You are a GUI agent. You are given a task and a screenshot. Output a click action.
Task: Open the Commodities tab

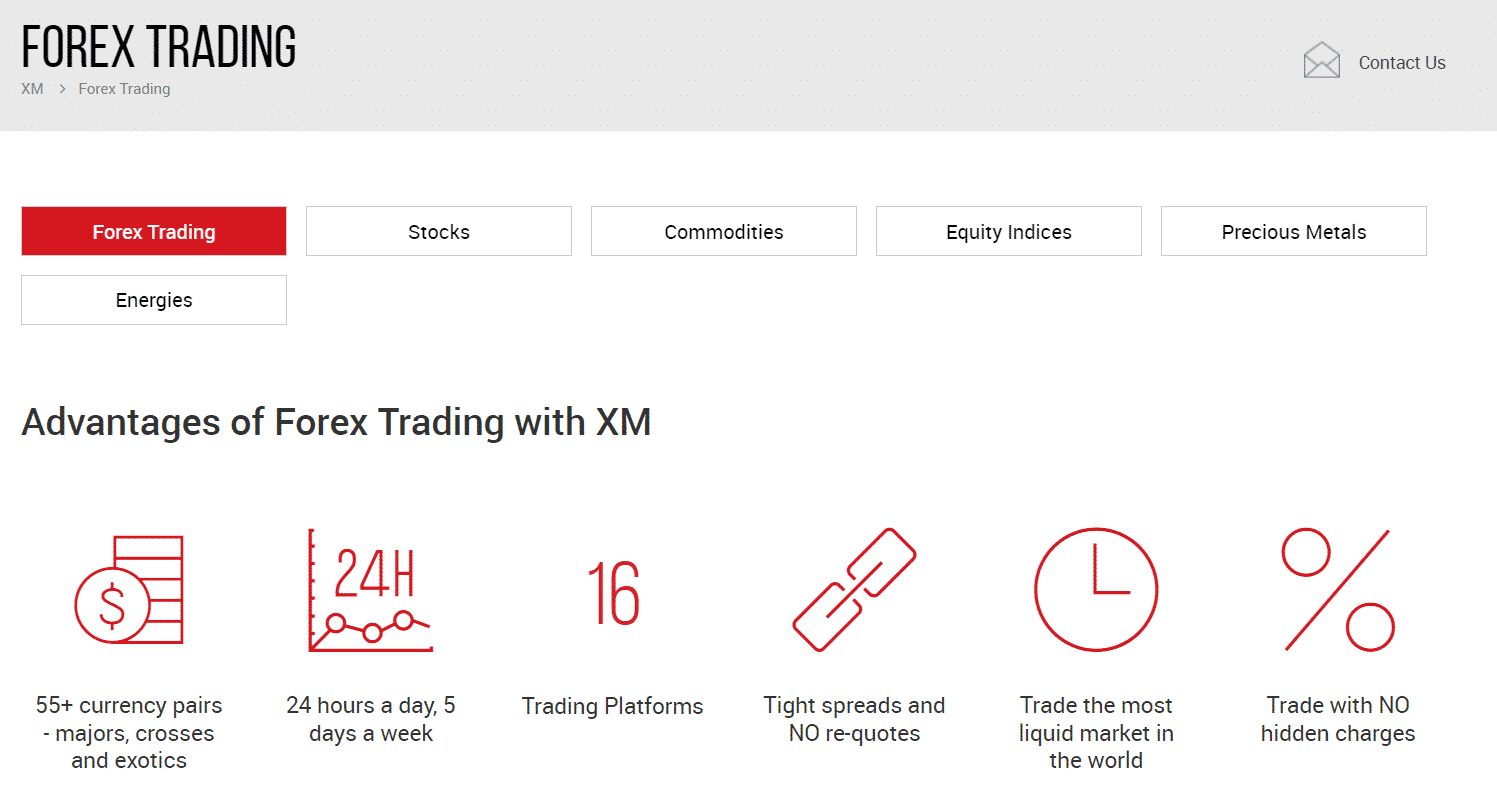coord(724,231)
